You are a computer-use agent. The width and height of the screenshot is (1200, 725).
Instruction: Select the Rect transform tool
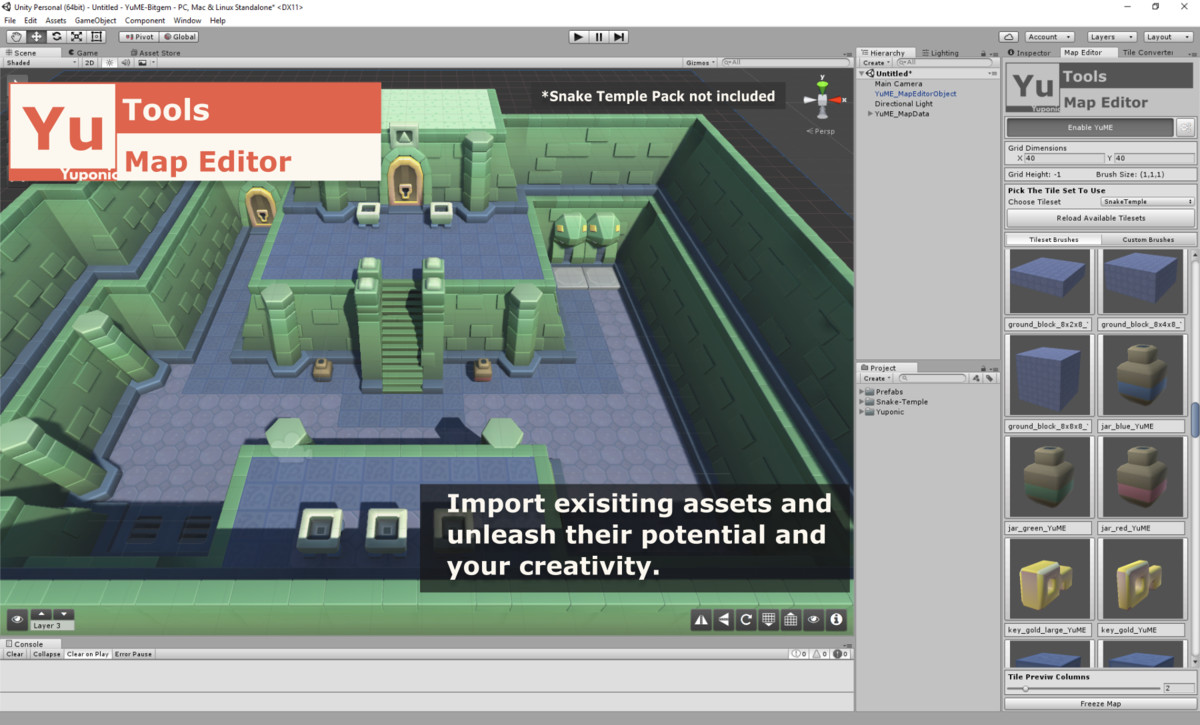tap(96, 37)
